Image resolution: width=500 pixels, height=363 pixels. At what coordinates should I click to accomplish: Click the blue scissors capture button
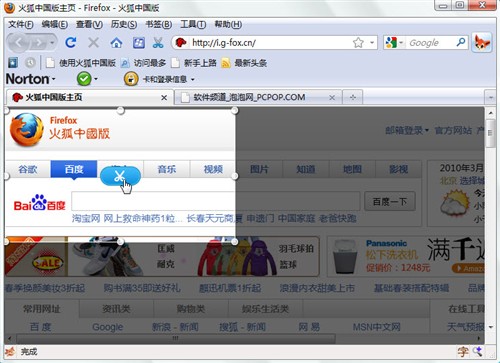[120, 176]
